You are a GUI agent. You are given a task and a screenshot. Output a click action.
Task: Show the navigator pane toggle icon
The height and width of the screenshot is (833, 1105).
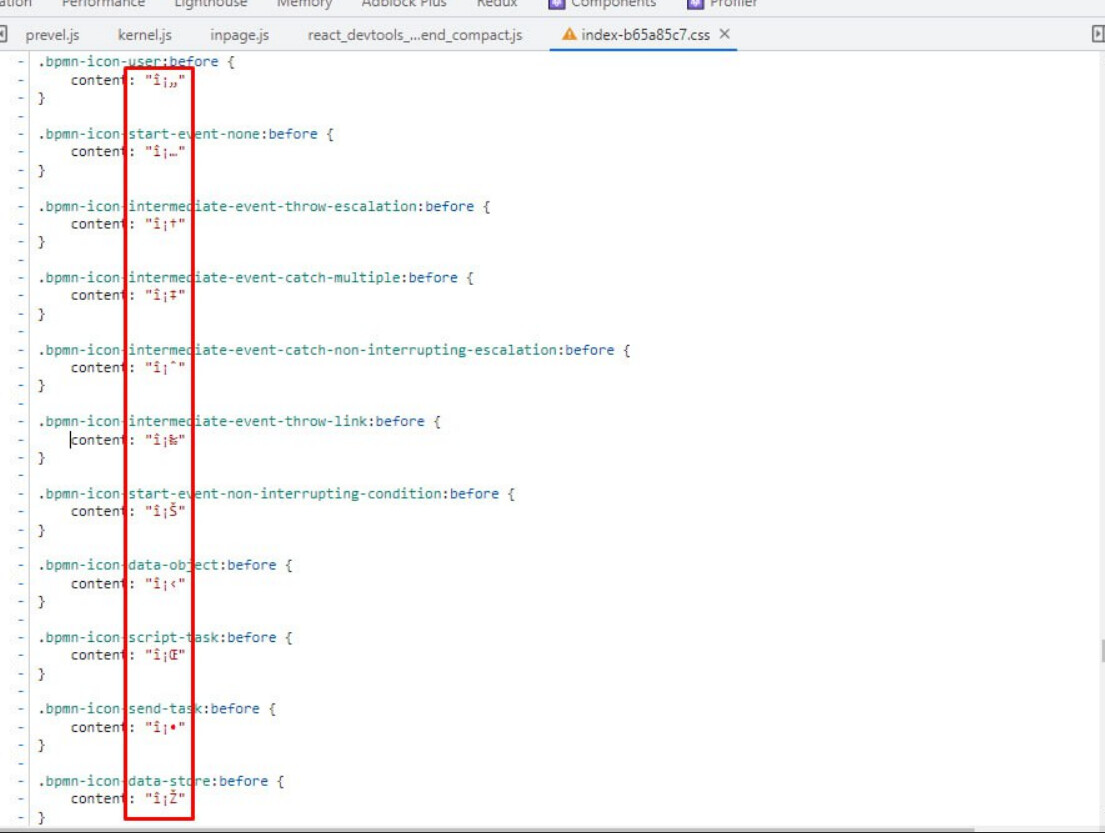(x=3, y=34)
